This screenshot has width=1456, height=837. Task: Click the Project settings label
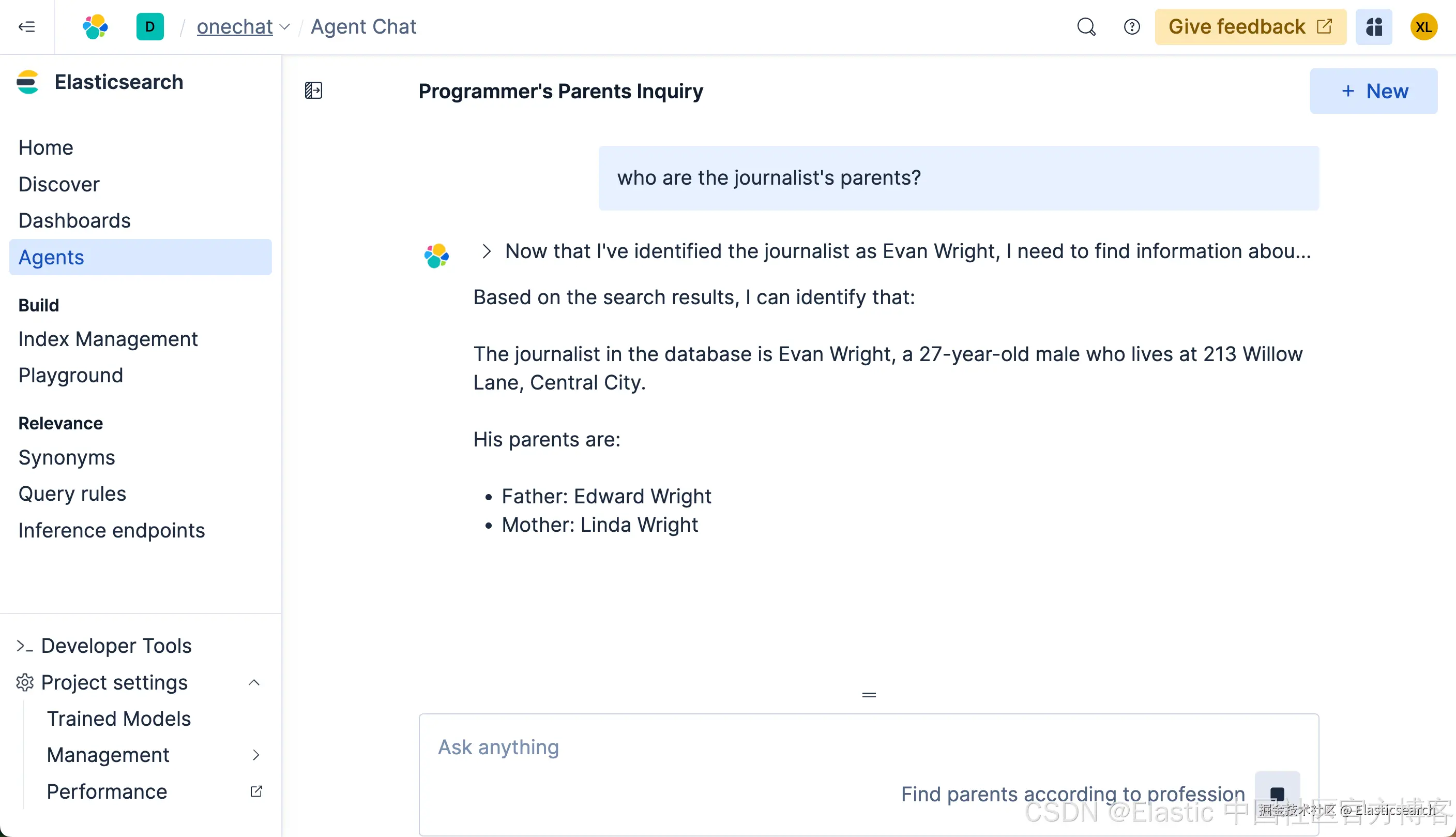pyautogui.click(x=114, y=682)
